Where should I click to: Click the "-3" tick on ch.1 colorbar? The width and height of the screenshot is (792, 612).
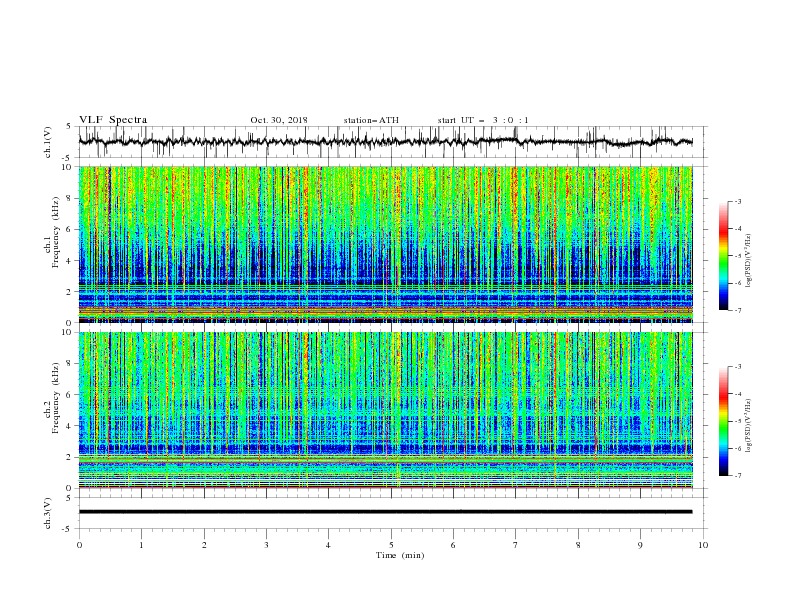click(x=737, y=201)
